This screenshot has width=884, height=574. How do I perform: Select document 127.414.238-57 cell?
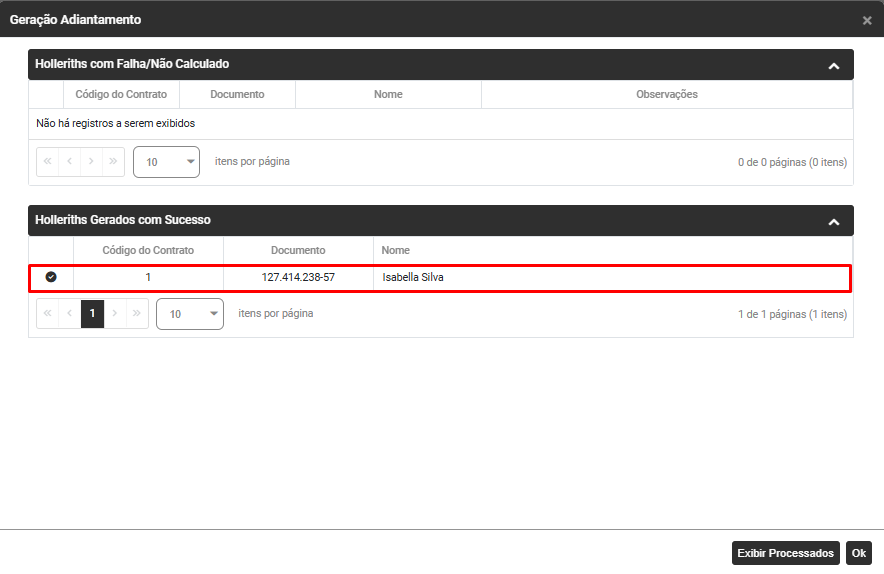tap(298, 277)
